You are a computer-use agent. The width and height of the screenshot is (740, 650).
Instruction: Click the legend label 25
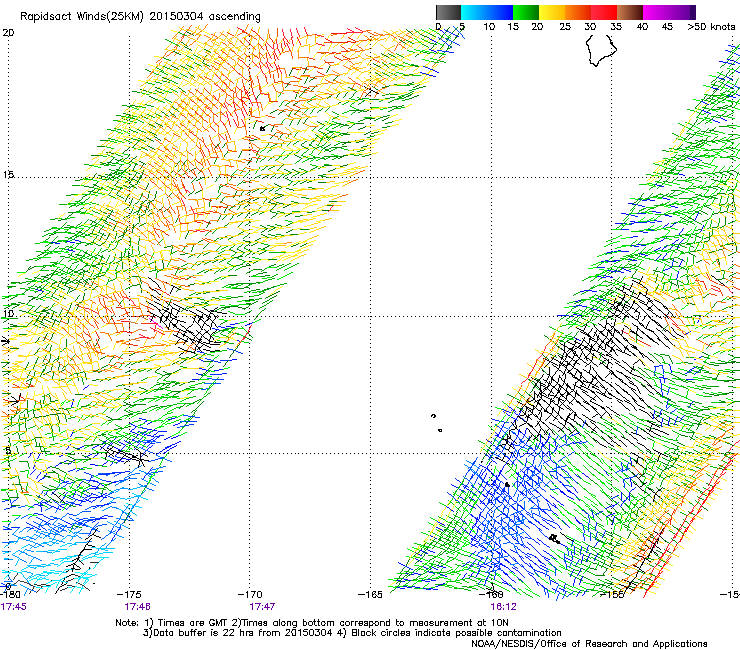[565, 26]
